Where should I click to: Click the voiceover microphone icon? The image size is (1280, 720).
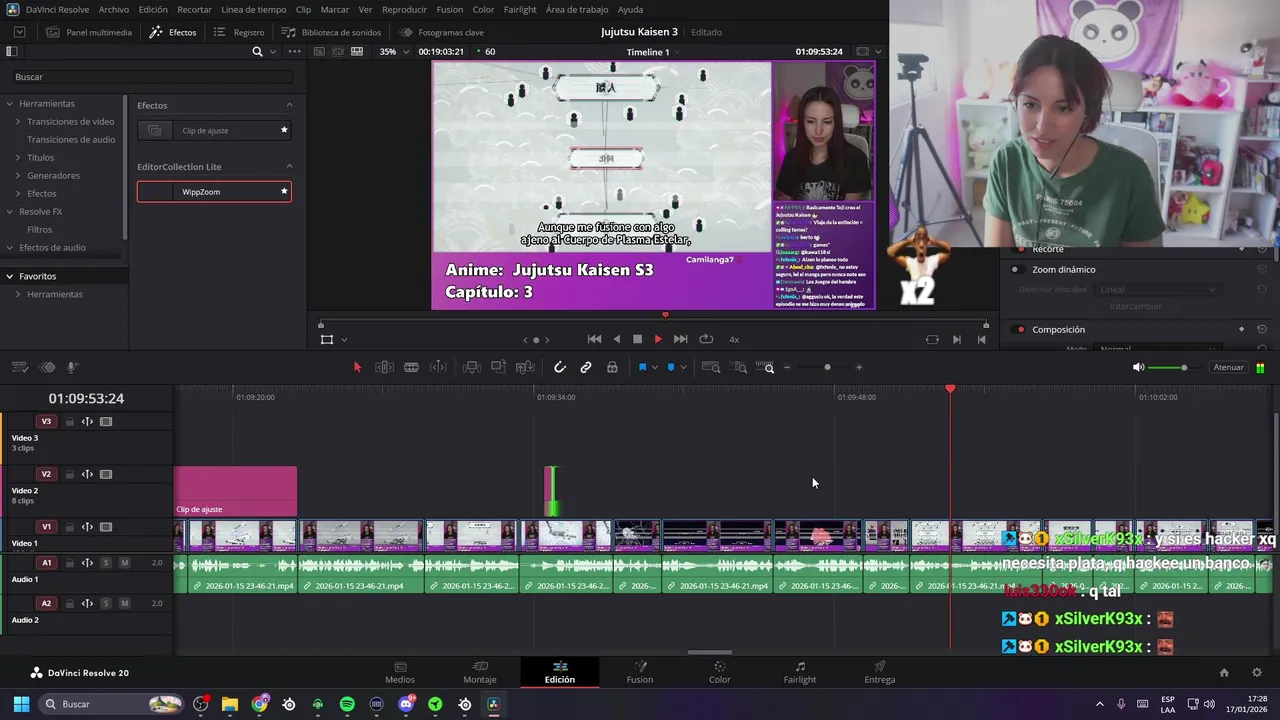click(72, 367)
